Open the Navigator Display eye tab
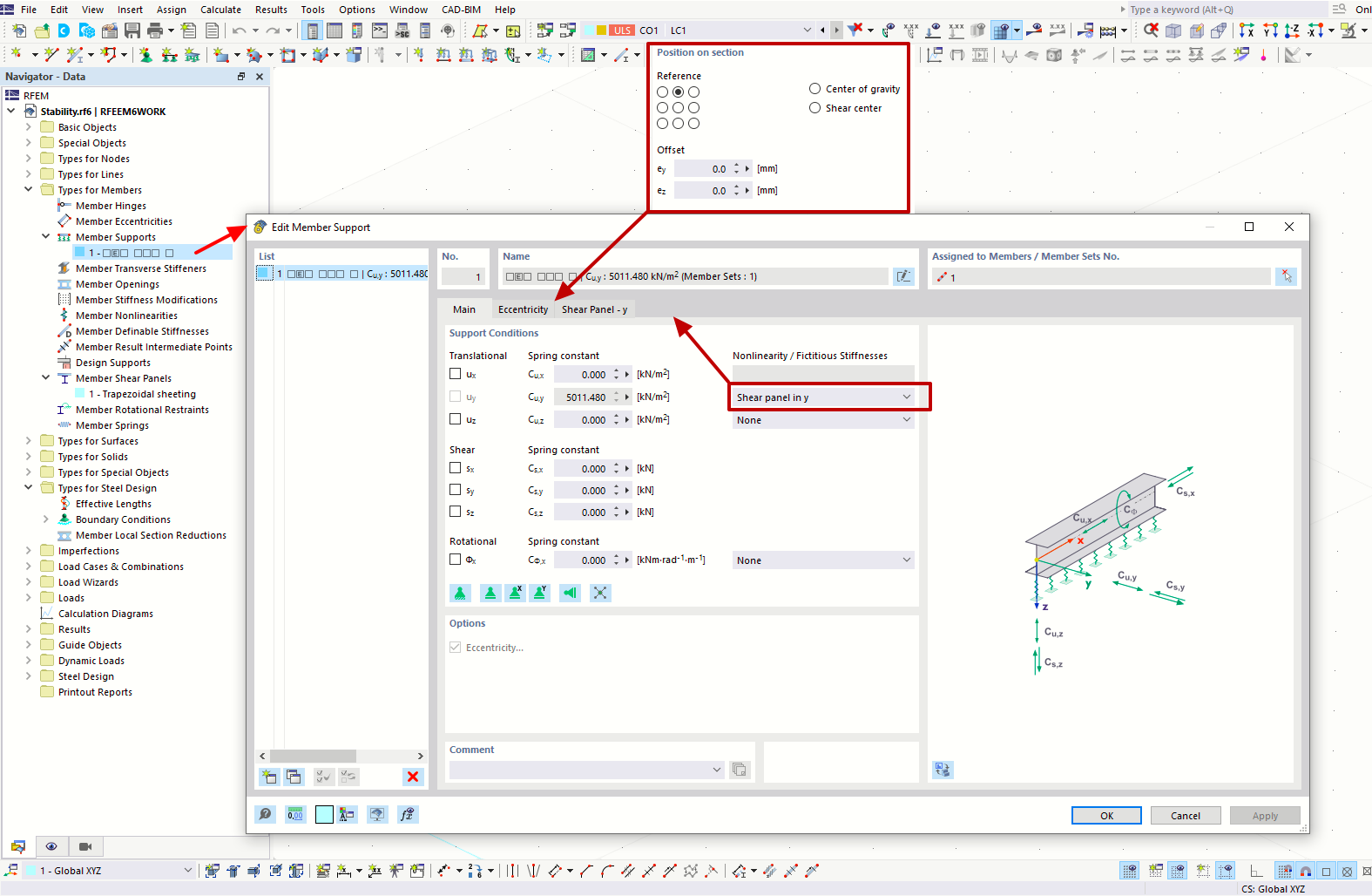 (51, 846)
